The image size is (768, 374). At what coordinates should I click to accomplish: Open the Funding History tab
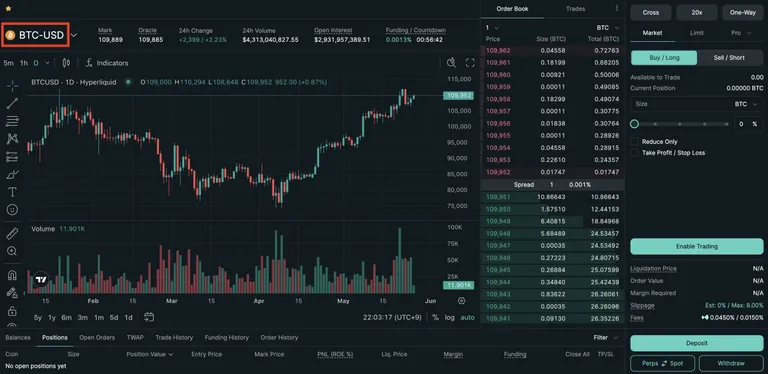[x=226, y=337]
